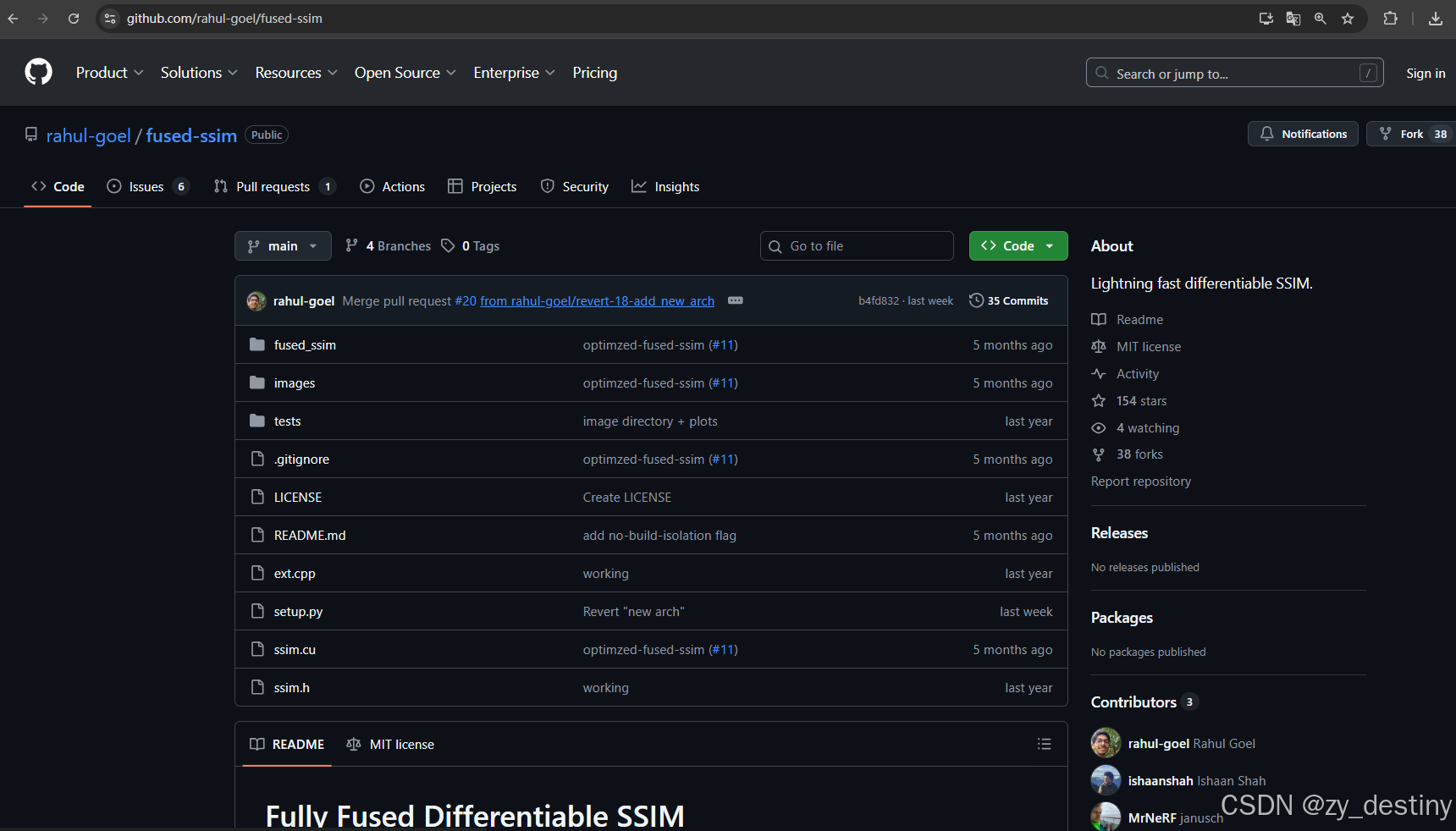The width and height of the screenshot is (1456, 831).
Task: Click Report repository link
Action: click(1140, 481)
